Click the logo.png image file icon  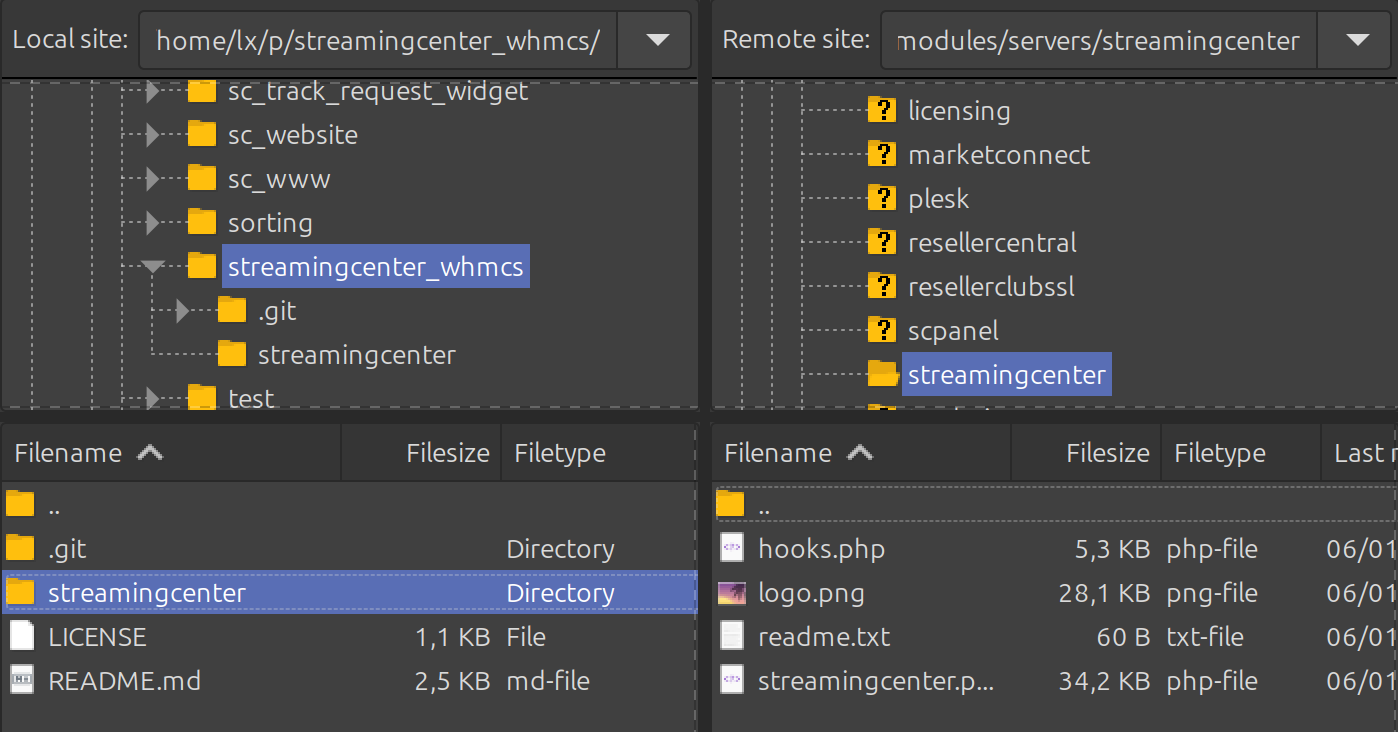pos(732,593)
